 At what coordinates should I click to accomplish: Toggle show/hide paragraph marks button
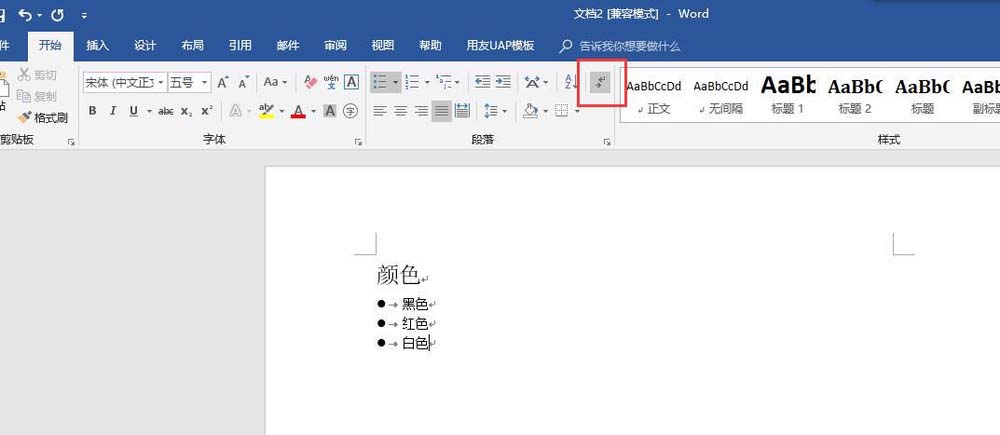click(600, 82)
